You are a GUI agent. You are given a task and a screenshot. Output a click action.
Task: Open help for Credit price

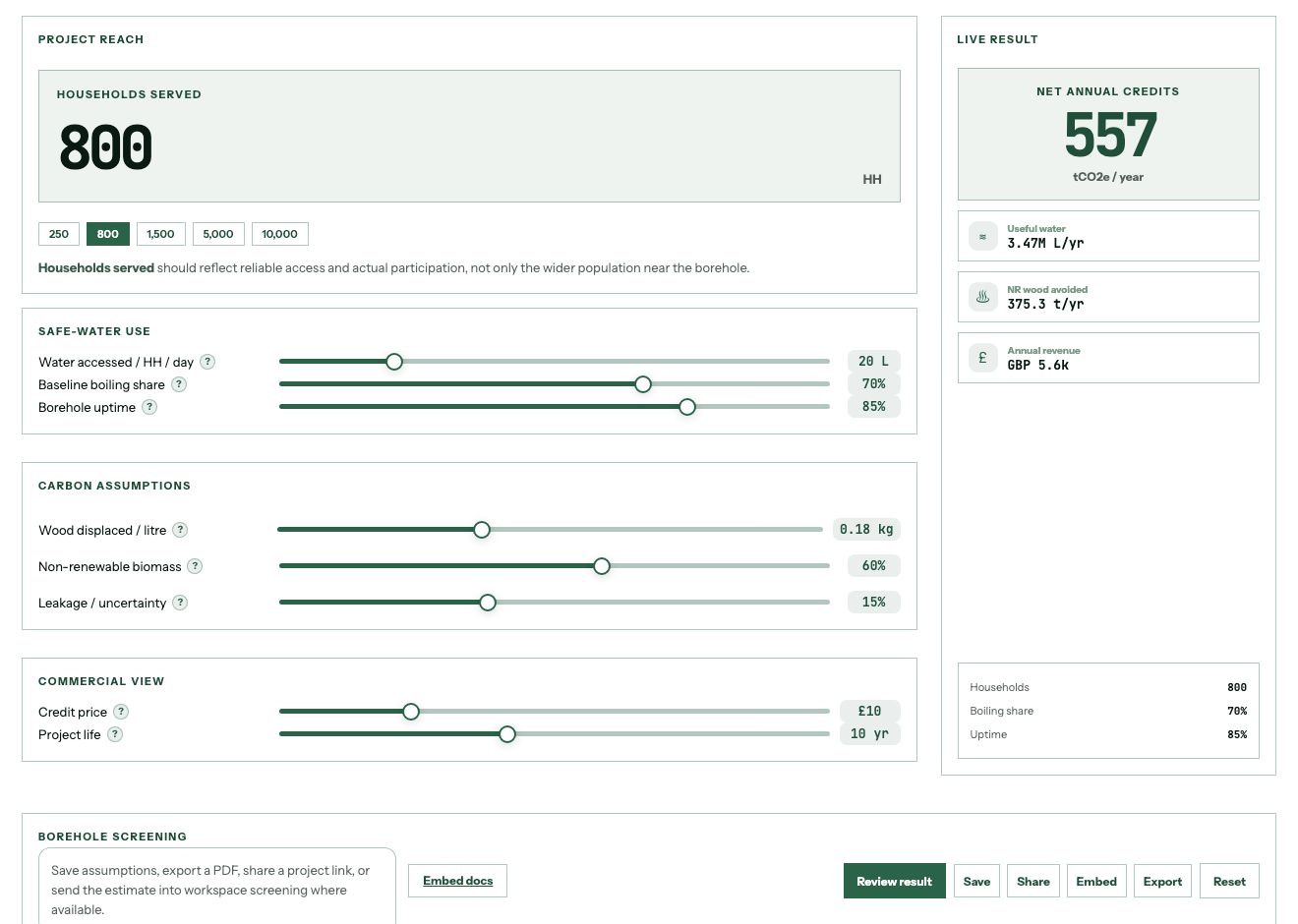click(121, 712)
